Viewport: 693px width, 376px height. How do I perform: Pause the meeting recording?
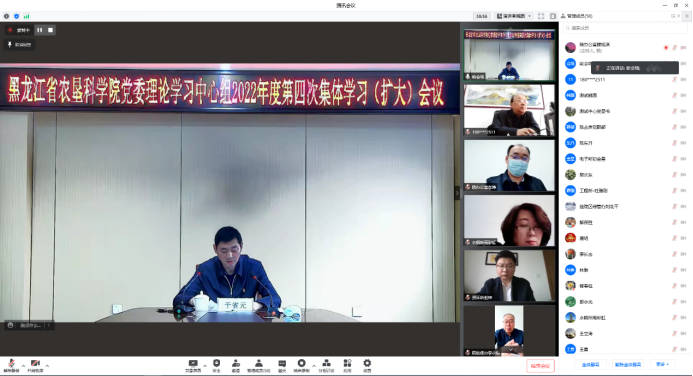40,30
